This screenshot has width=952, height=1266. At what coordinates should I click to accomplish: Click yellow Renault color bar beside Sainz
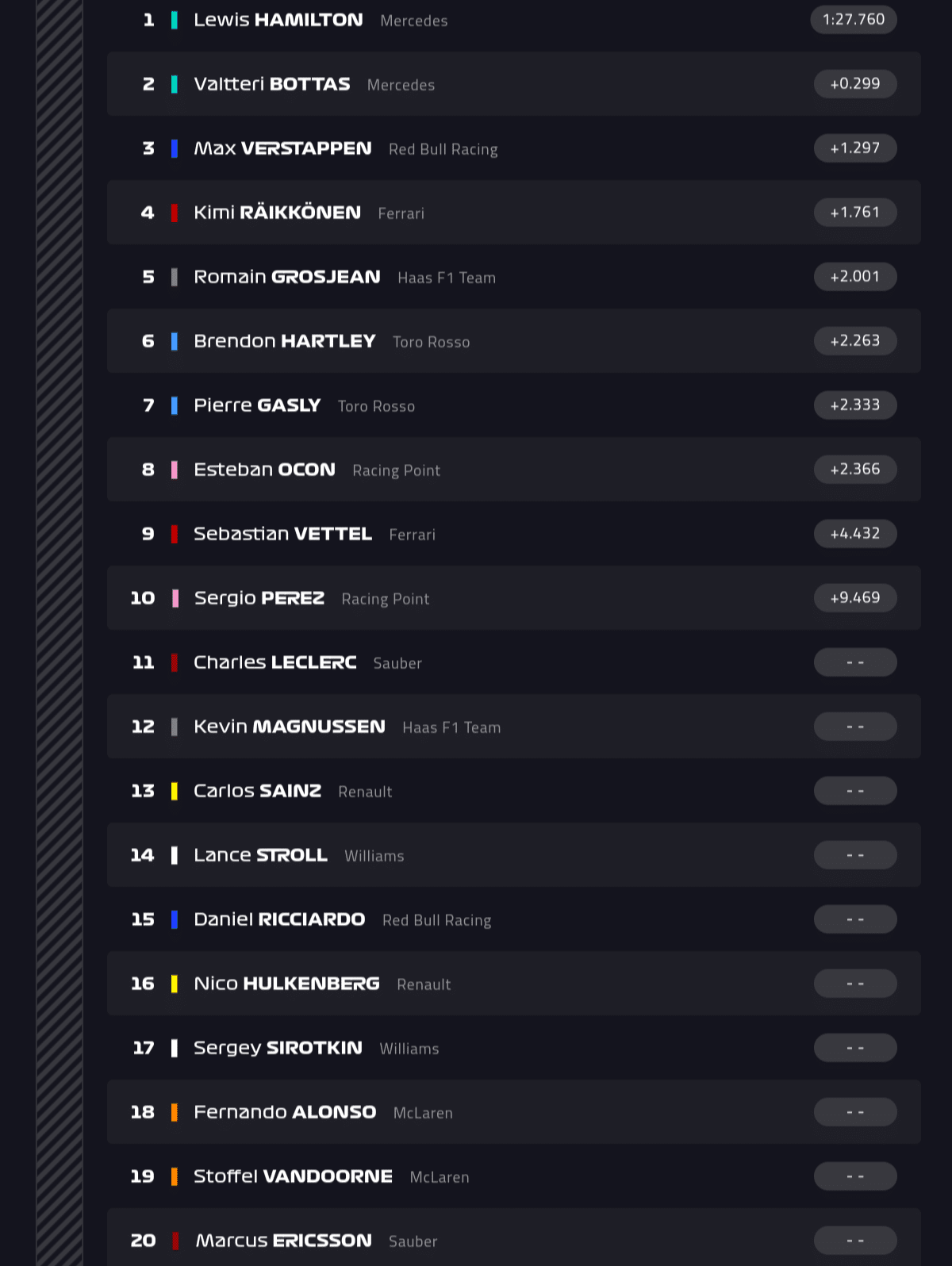[175, 791]
